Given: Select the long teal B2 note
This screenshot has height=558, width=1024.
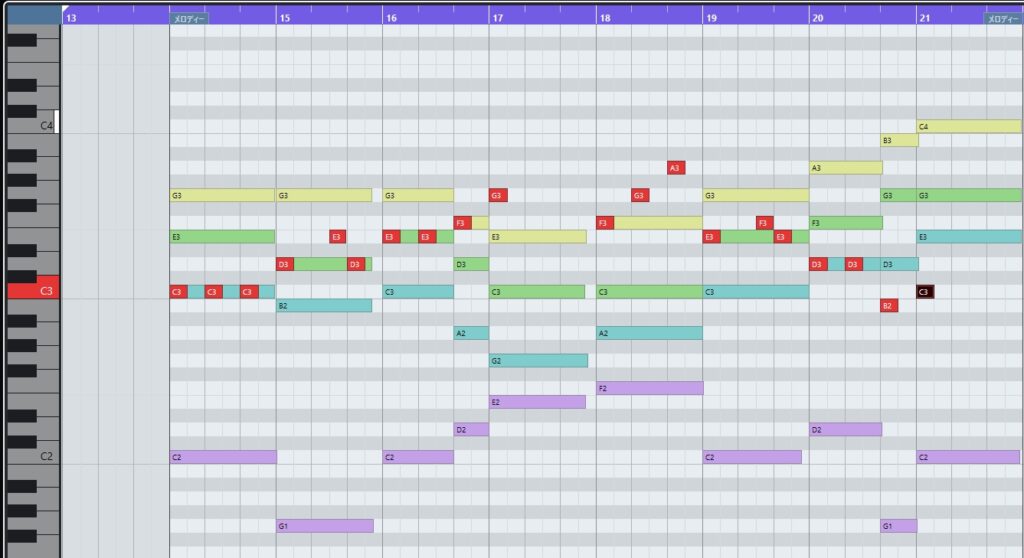Looking at the screenshot, I should point(324,305).
